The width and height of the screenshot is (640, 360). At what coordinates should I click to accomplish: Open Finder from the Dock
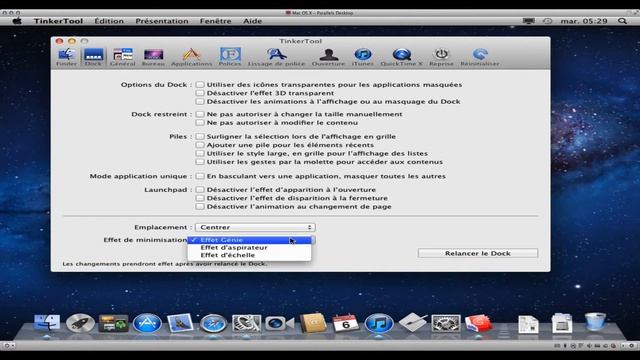(x=47, y=323)
